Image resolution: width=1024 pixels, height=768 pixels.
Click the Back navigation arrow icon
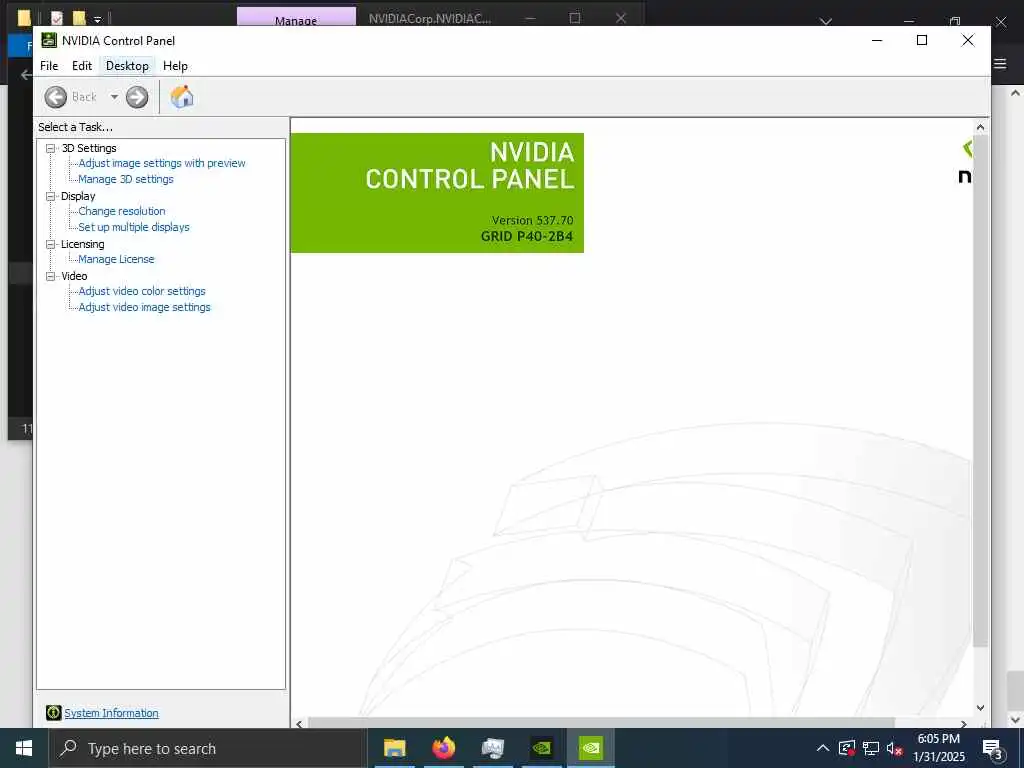pos(56,97)
